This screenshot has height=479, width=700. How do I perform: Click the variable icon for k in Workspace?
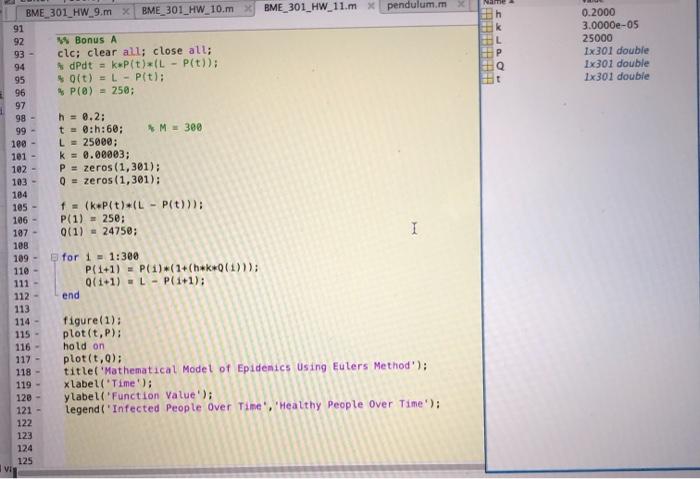488,27
